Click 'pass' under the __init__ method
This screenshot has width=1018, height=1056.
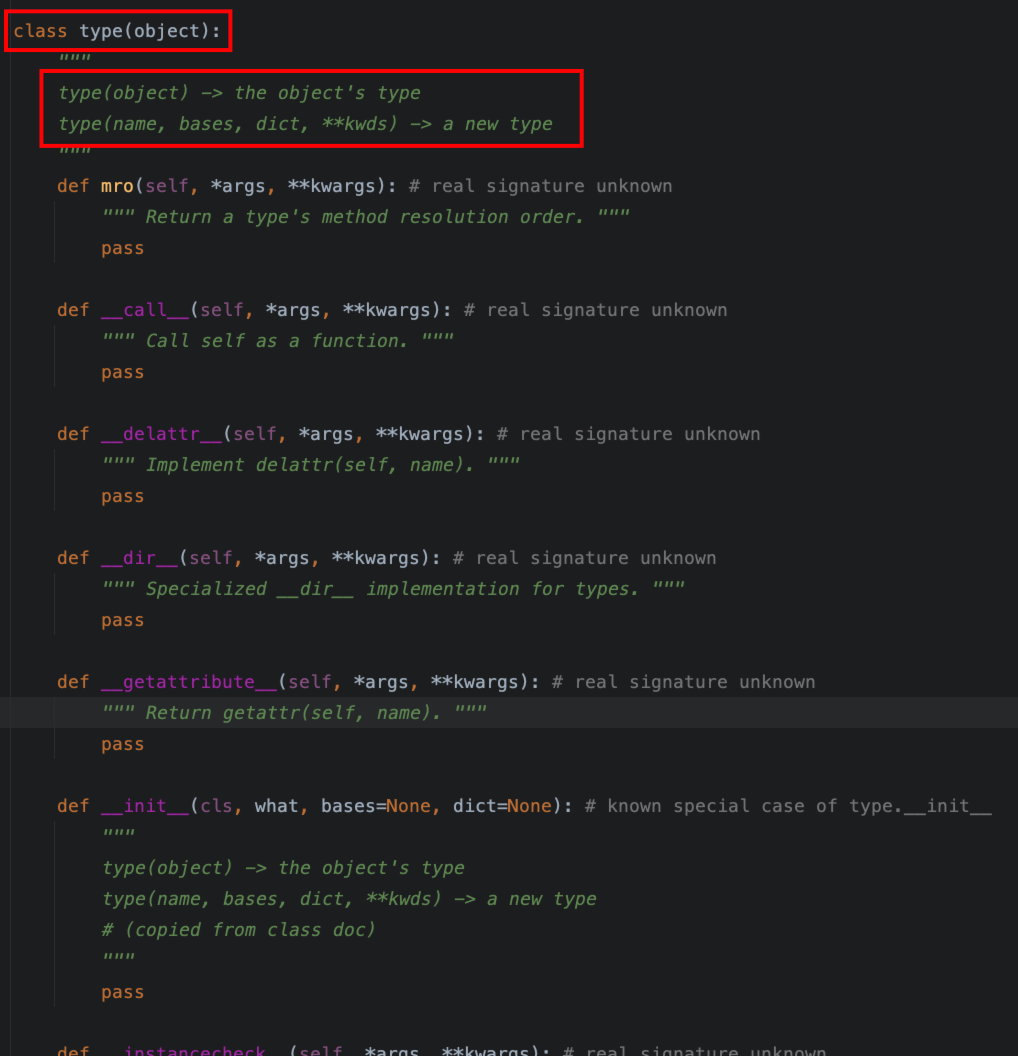pos(123,992)
